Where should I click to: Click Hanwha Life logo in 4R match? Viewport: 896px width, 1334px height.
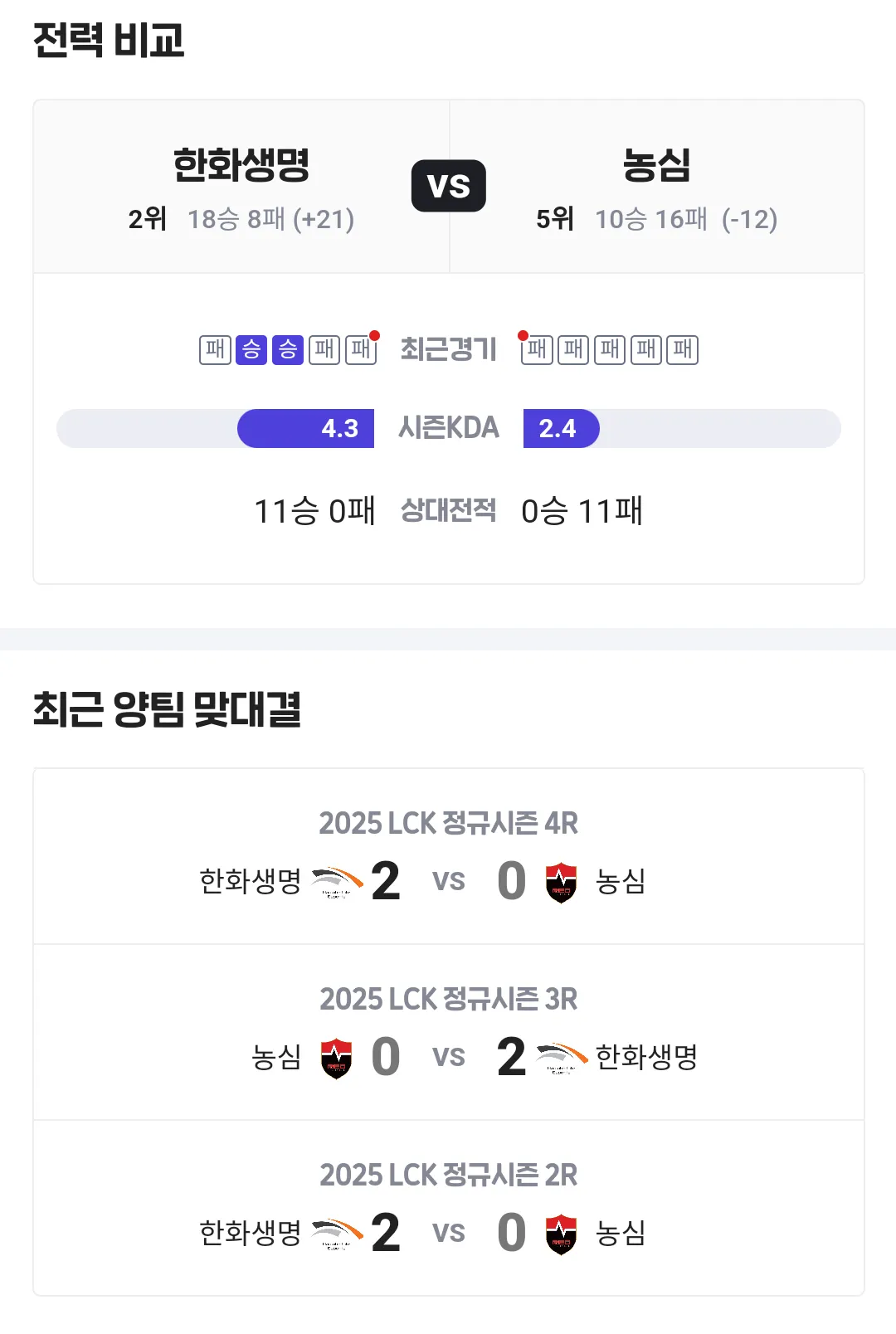[x=337, y=882]
